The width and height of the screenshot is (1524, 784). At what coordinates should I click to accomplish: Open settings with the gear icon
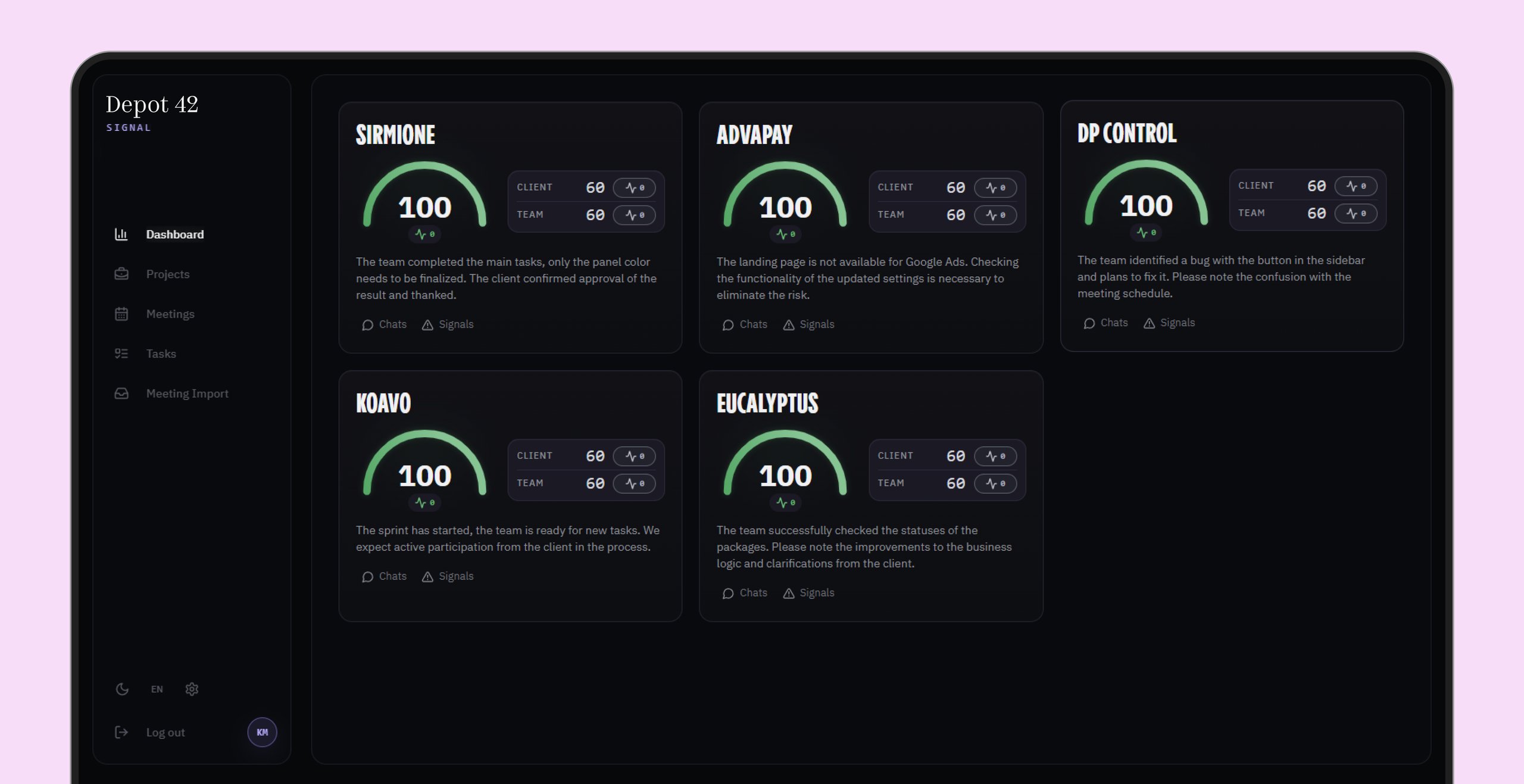click(x=192, y=689)
